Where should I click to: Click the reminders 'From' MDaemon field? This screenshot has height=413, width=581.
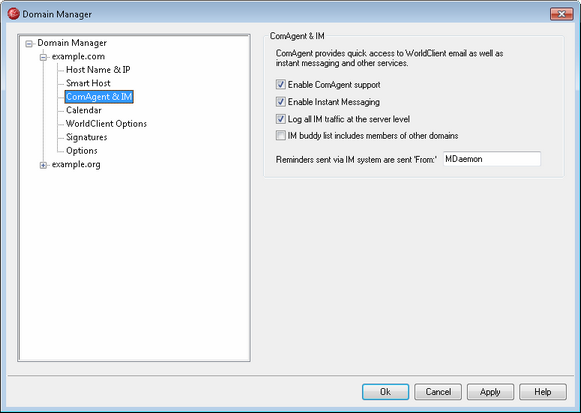point(492,159)
